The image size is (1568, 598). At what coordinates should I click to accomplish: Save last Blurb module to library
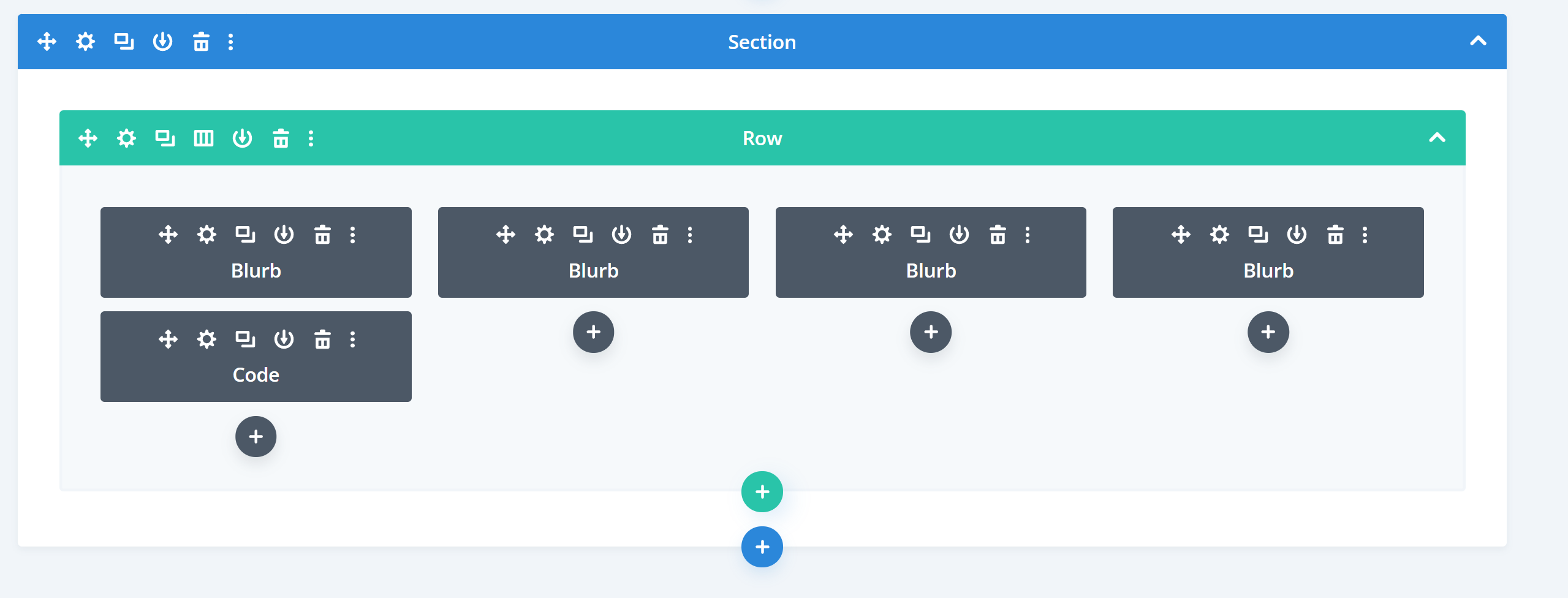(x=1297, y=235)
